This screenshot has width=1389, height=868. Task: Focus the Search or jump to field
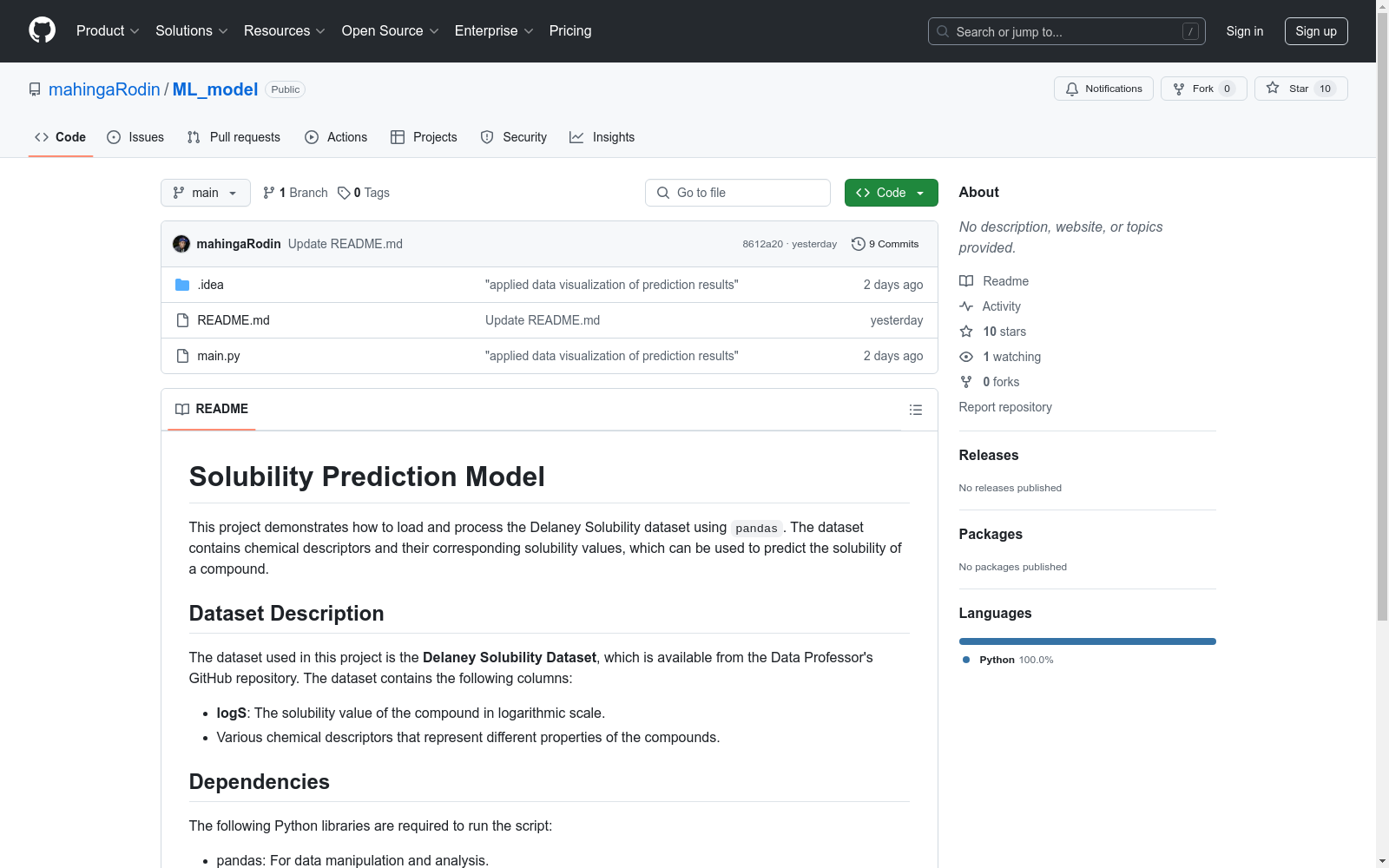1067,31
